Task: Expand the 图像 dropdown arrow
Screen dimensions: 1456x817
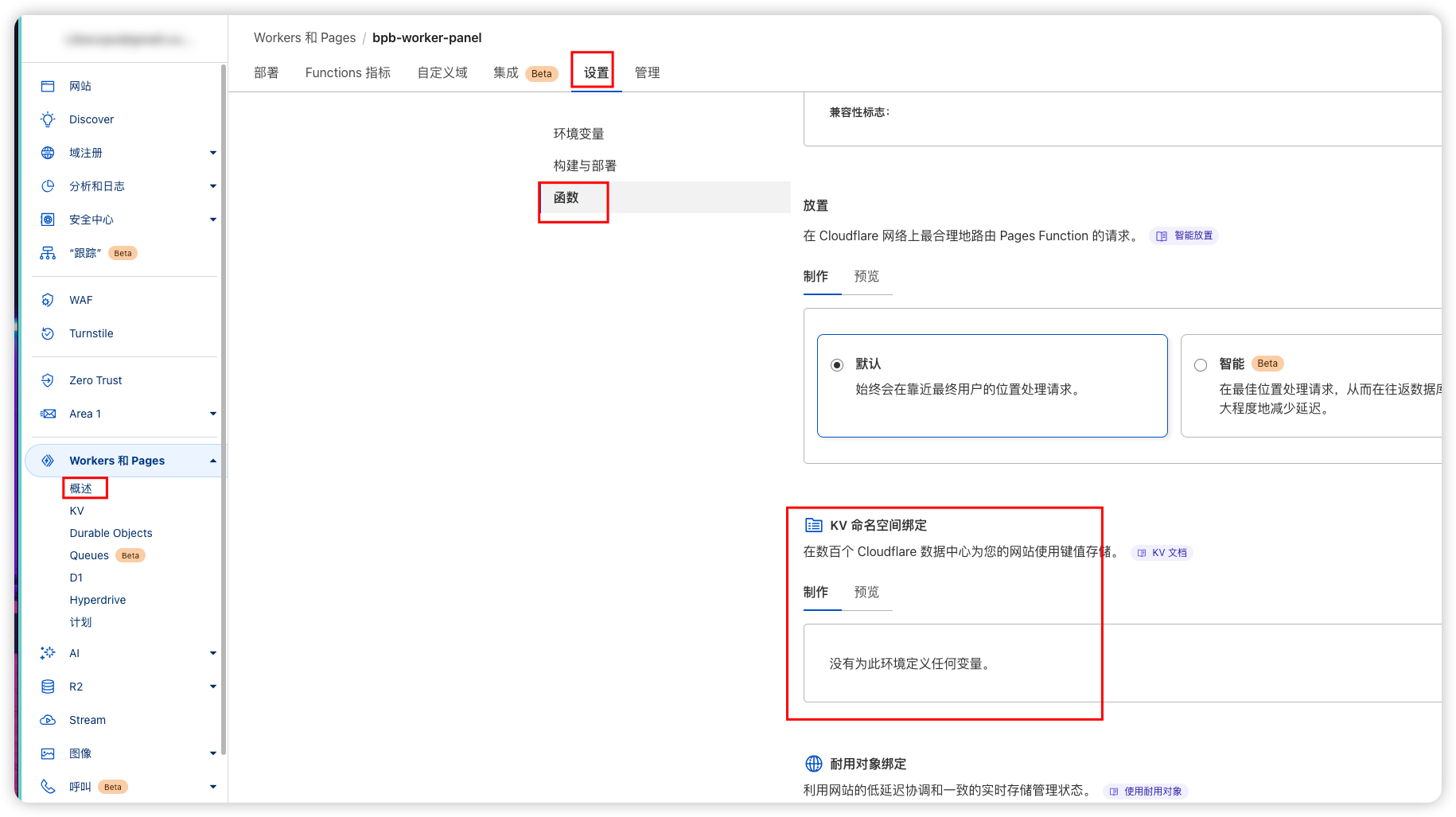Action: (212, 753)
